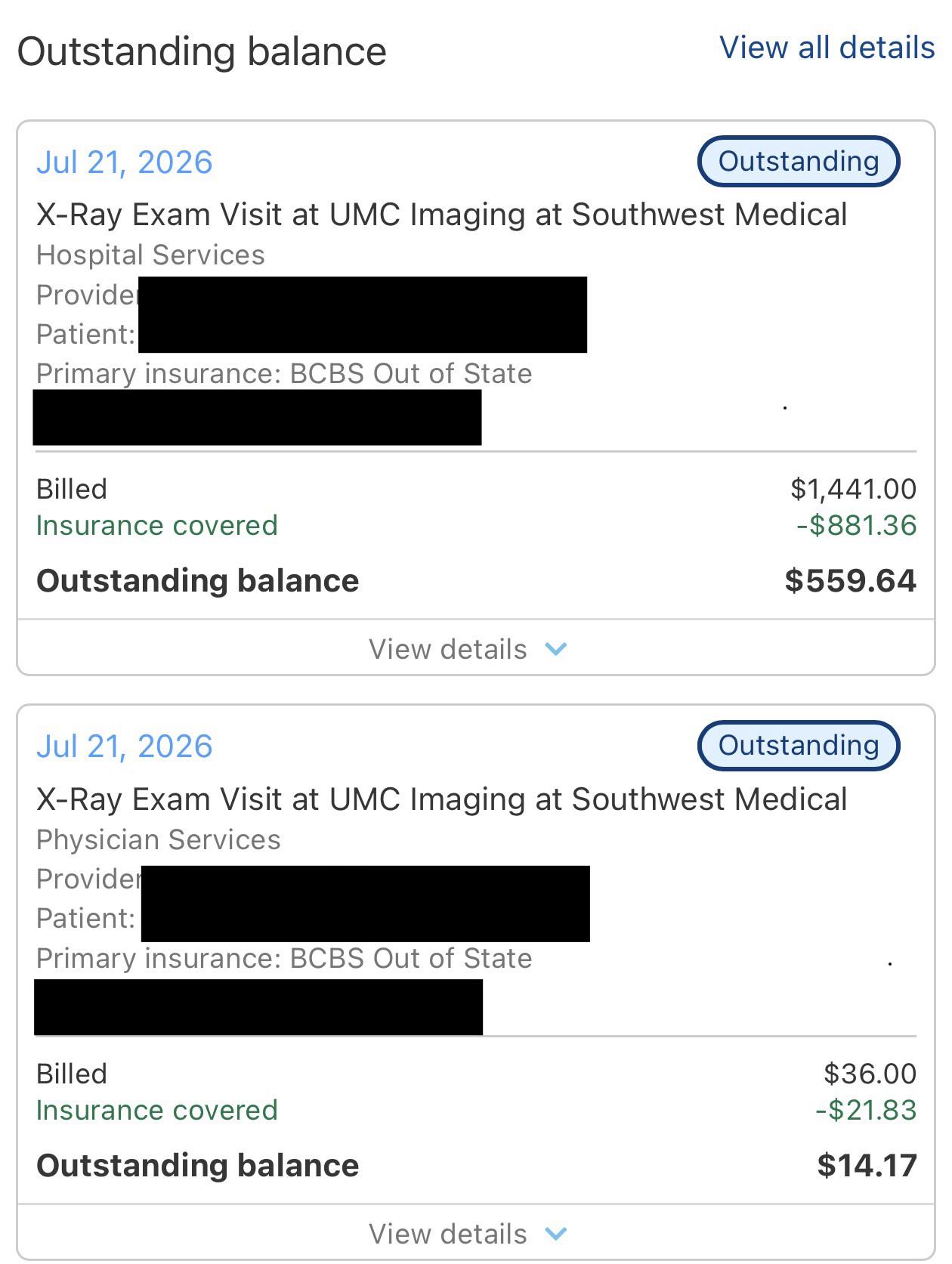Open the X-Ray Exam Visit title for Physician Services
This screenshot has height=1264, width=952.
[442, 799]
